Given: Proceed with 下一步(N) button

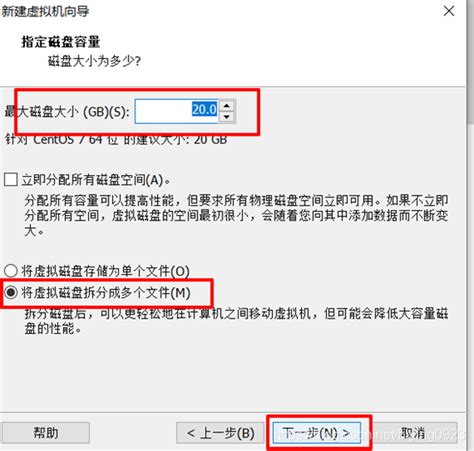Looking at the screenshot, I should pos(316,433).
